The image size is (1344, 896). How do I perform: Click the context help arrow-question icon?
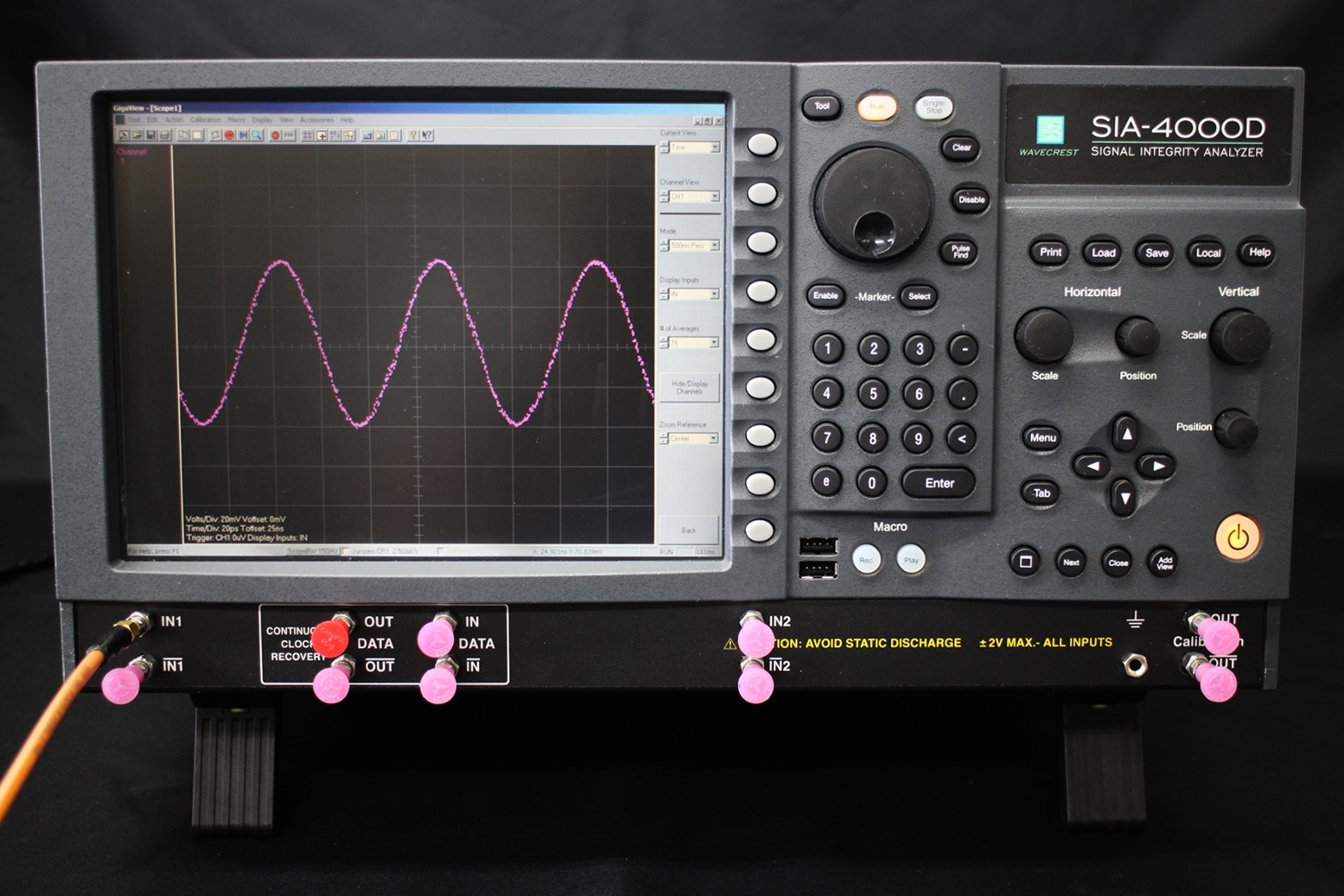[x=427, y=136]
